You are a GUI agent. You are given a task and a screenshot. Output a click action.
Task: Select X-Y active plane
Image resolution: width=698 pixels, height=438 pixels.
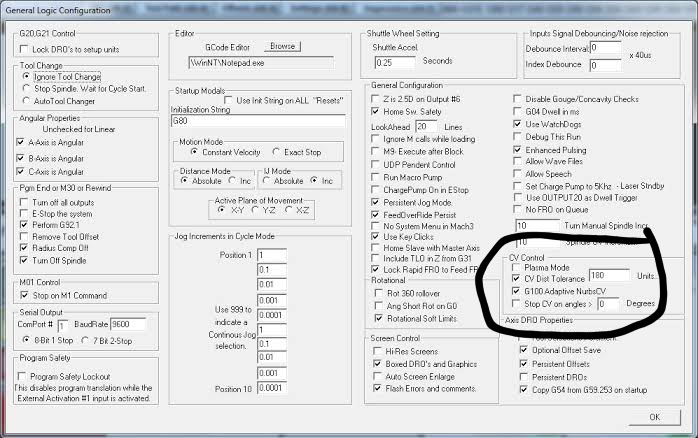[221, 210]
